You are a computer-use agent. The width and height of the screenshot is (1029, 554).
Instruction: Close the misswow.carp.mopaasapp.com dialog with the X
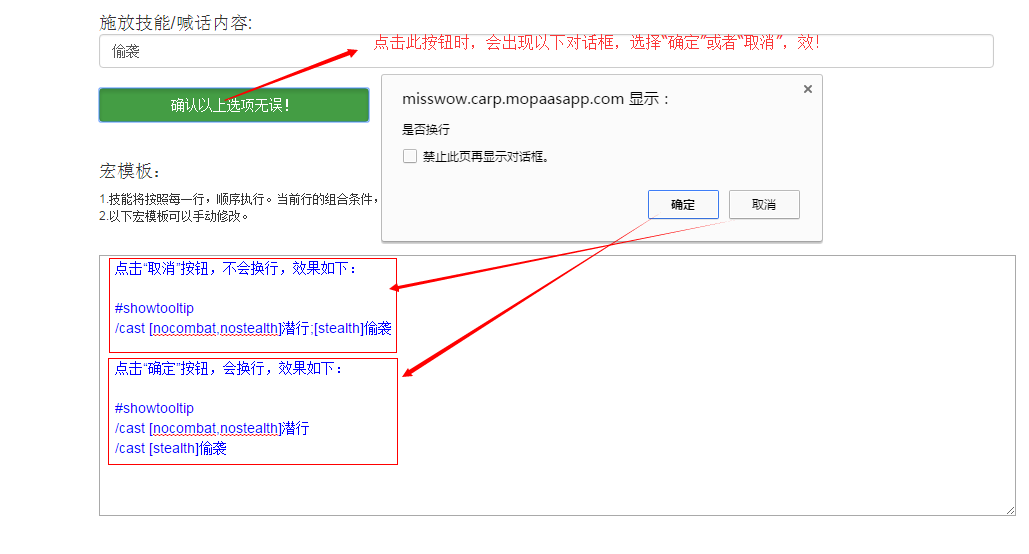point(808,89)
